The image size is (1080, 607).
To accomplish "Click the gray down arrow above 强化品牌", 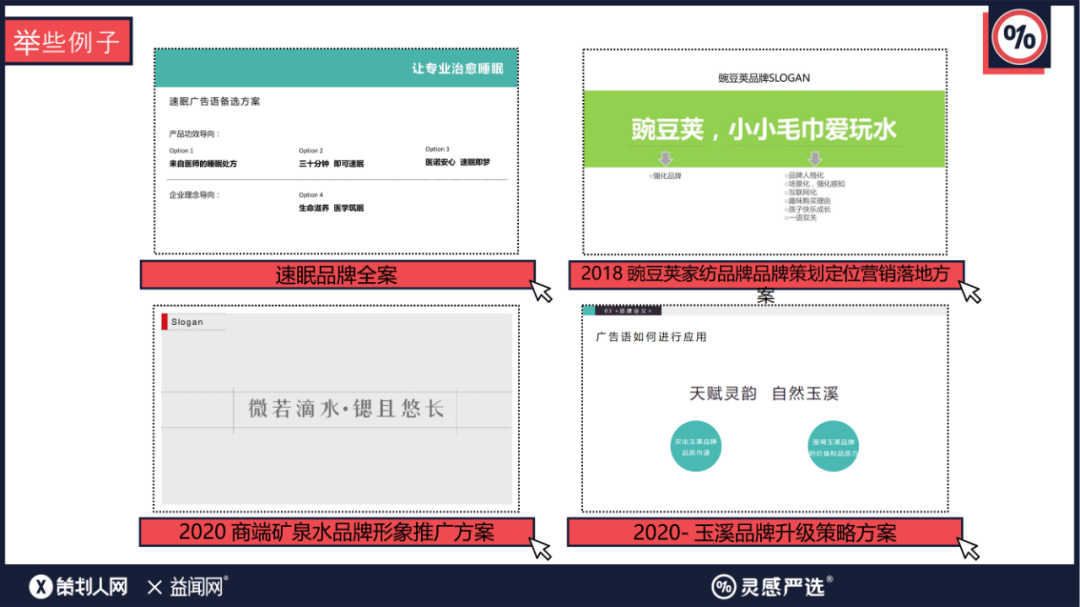I will coord(665,159).
